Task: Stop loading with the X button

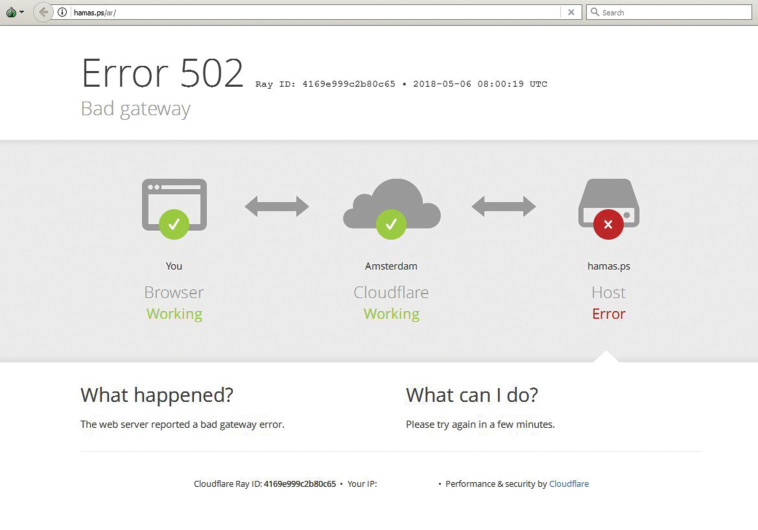Action: point(571,12)
